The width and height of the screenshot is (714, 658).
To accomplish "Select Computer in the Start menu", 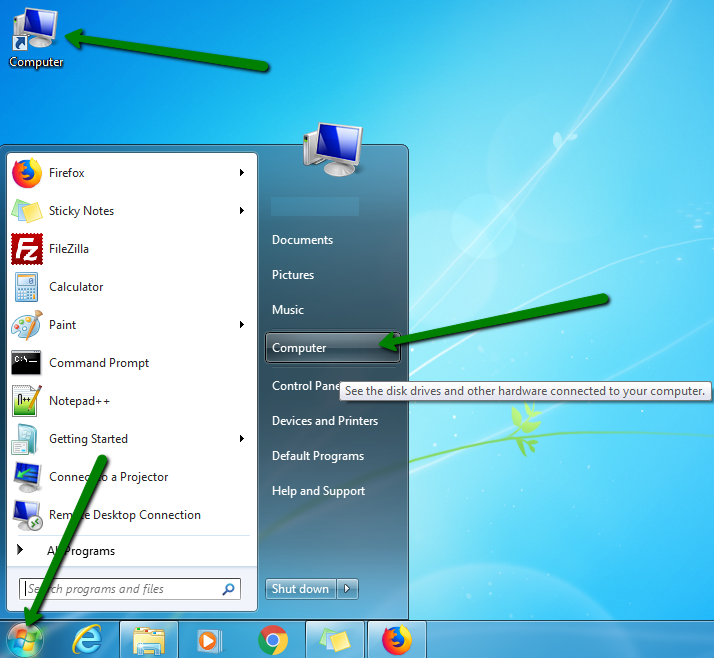I will pos(332,348).
